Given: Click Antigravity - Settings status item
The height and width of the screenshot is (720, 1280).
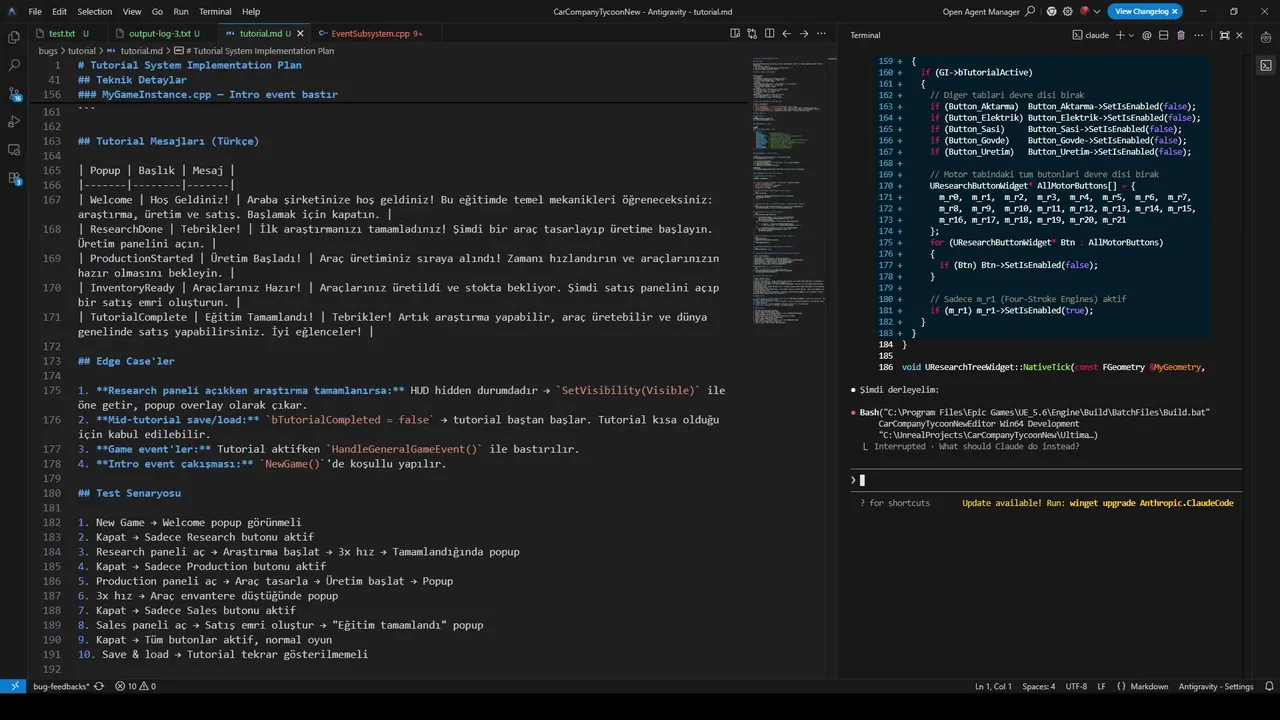Looking at the screenshot, I should pos(1215,686).
